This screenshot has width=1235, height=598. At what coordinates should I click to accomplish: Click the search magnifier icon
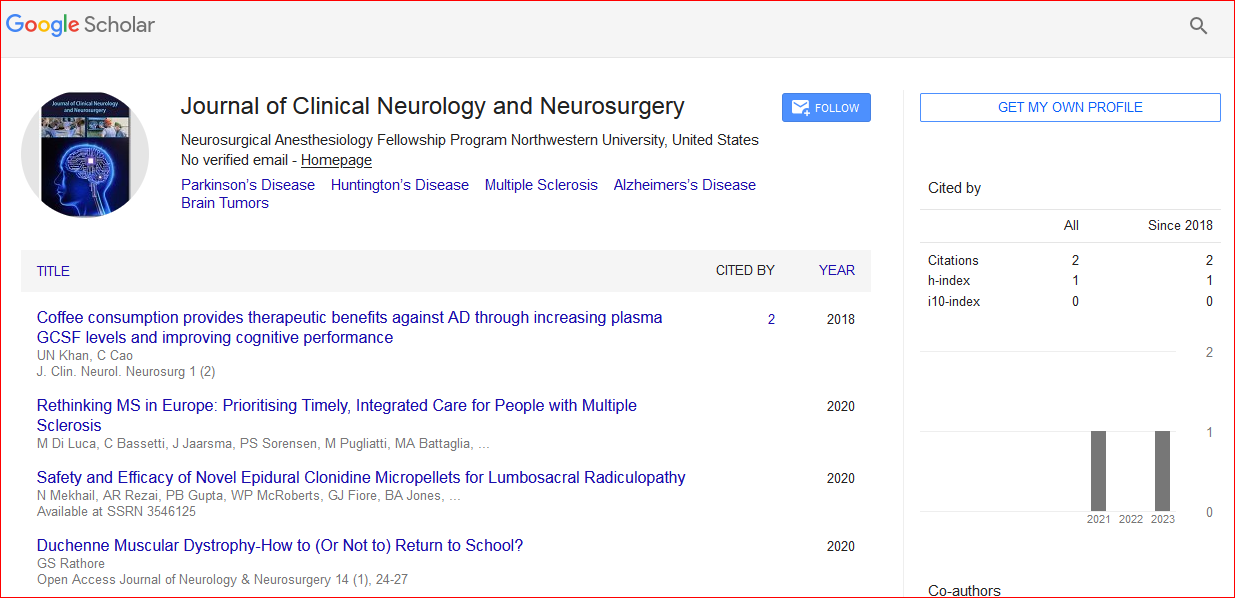pyautogui.click(x=1198, y=26)
